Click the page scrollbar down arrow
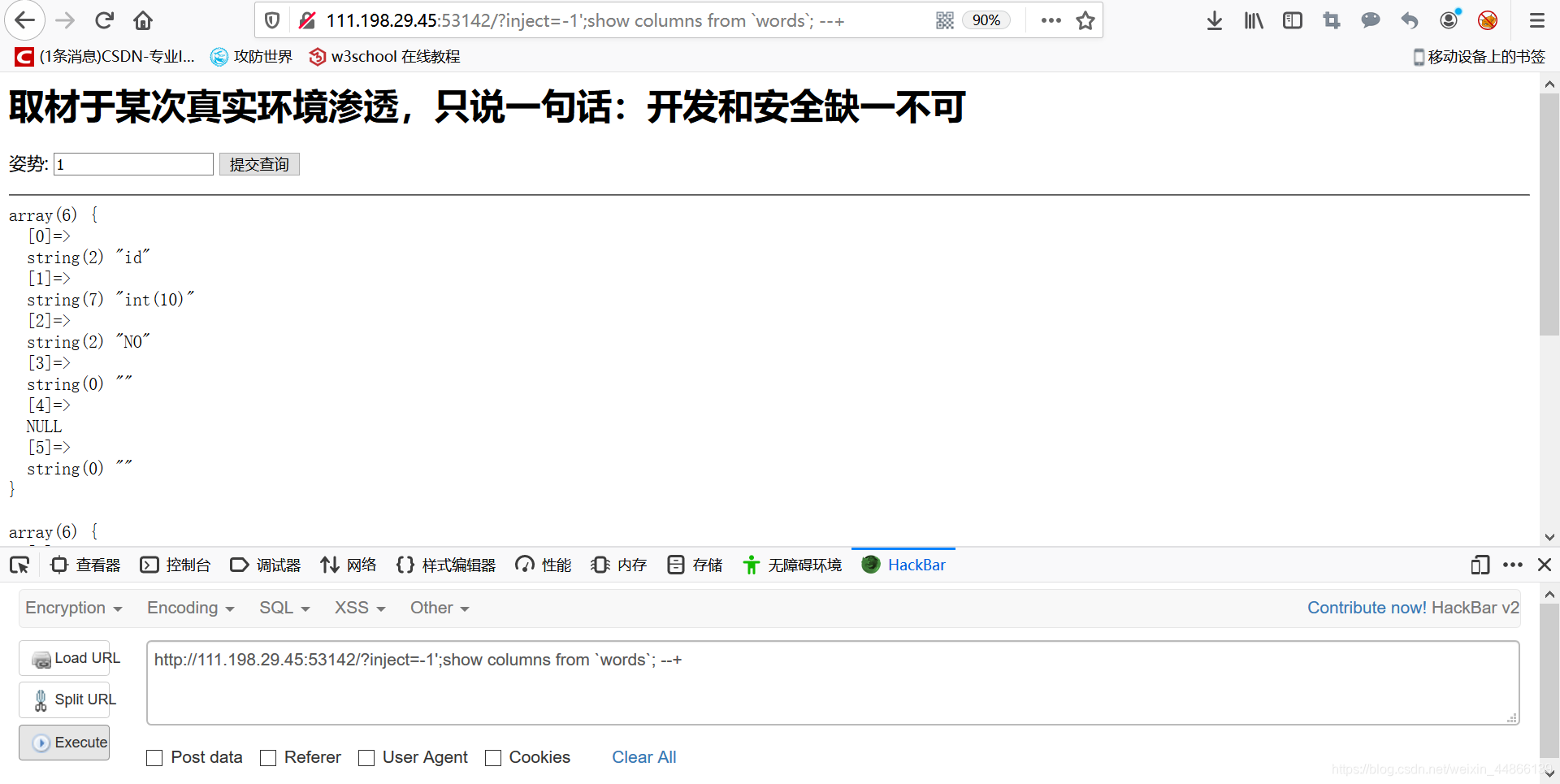Screen dimensions: 1560x784 coord(1549,537)
